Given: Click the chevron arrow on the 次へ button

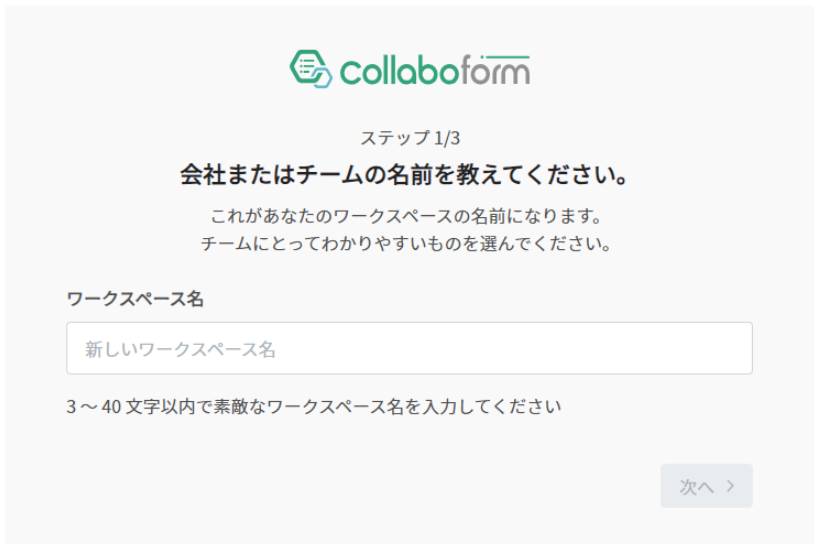Looking at the screenshot, I should pos(730,486).
